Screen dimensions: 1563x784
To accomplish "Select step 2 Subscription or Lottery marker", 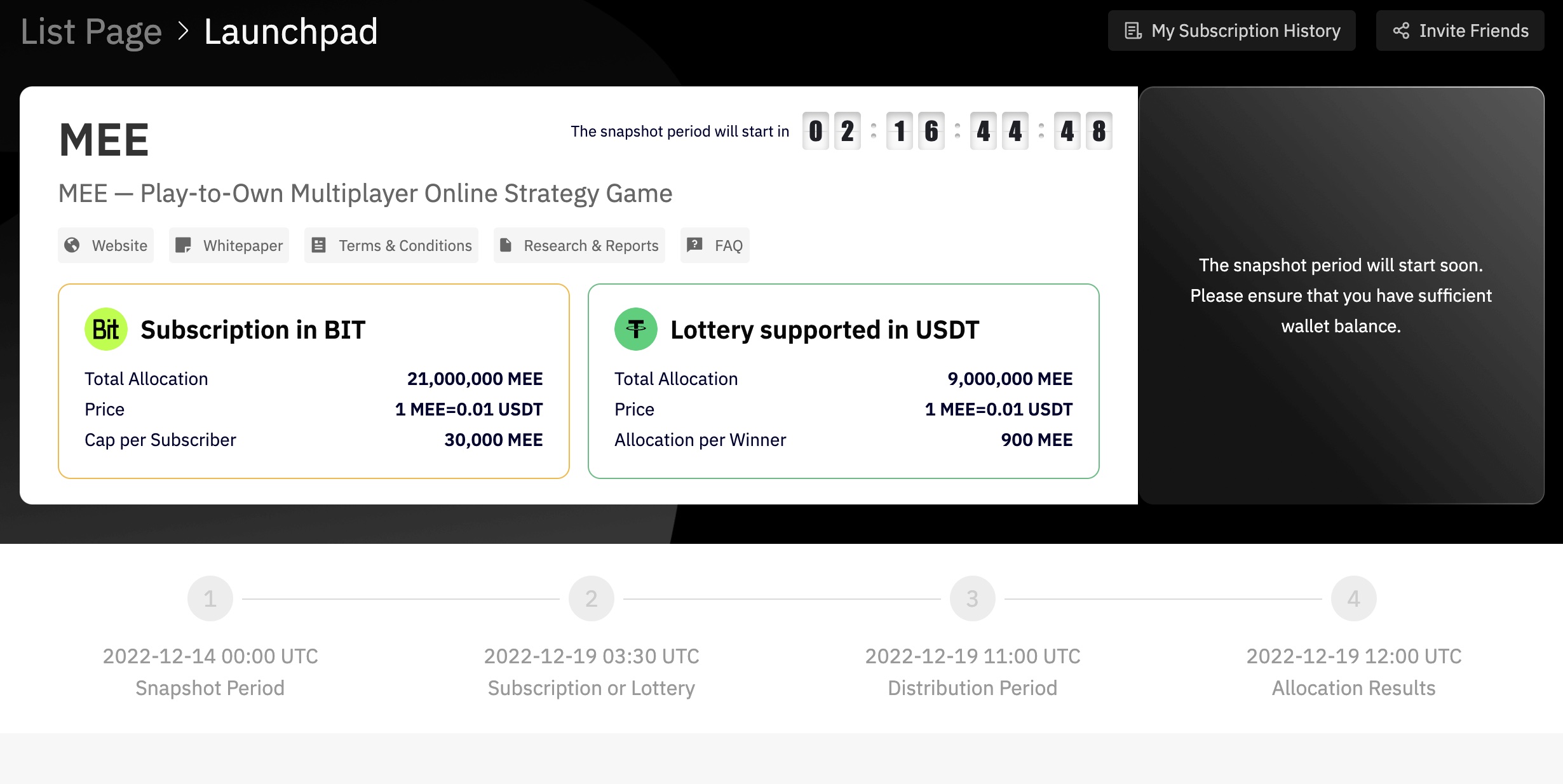I will 591,598.
